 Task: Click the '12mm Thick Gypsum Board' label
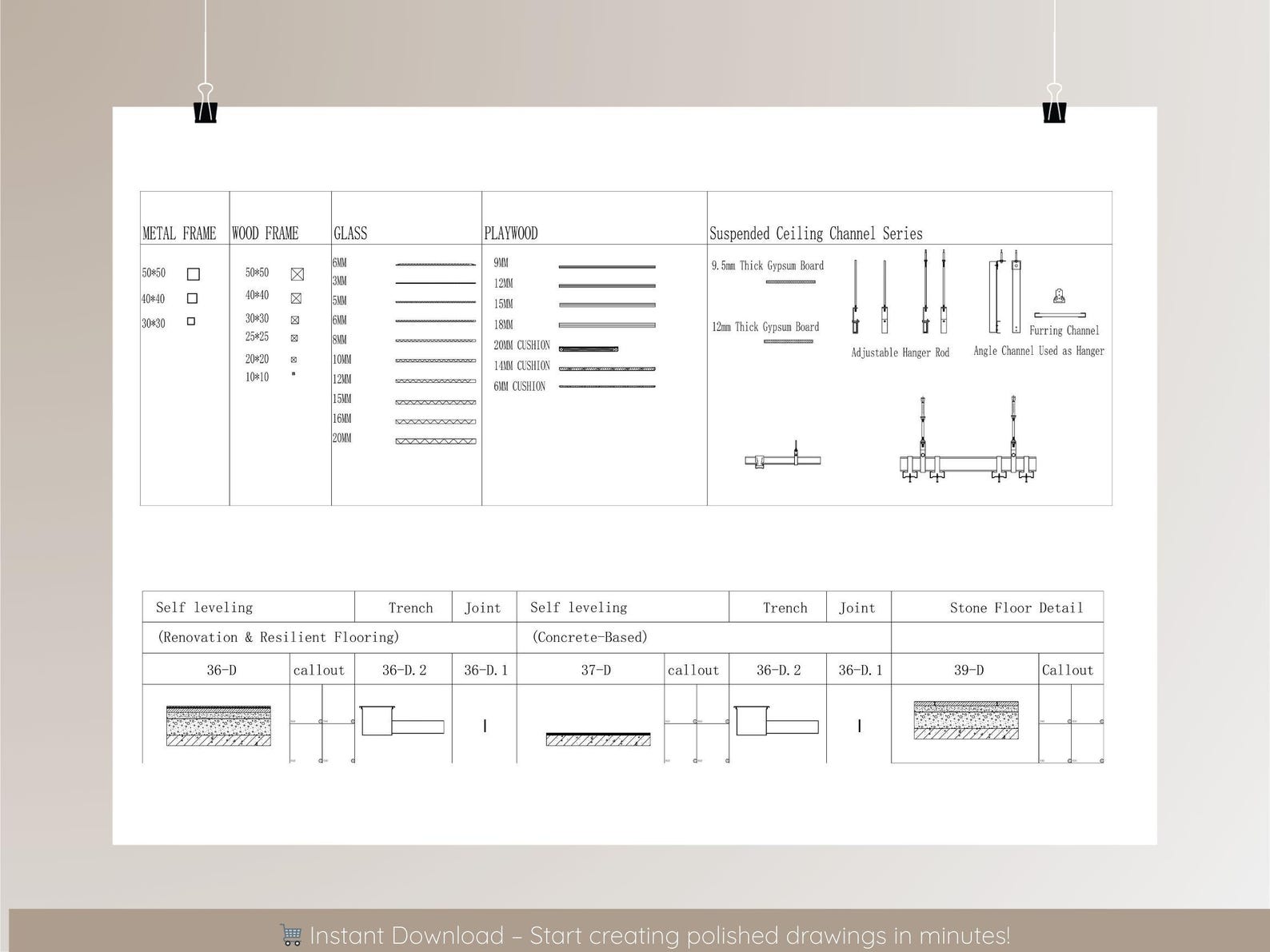click(x=765, y=327)
